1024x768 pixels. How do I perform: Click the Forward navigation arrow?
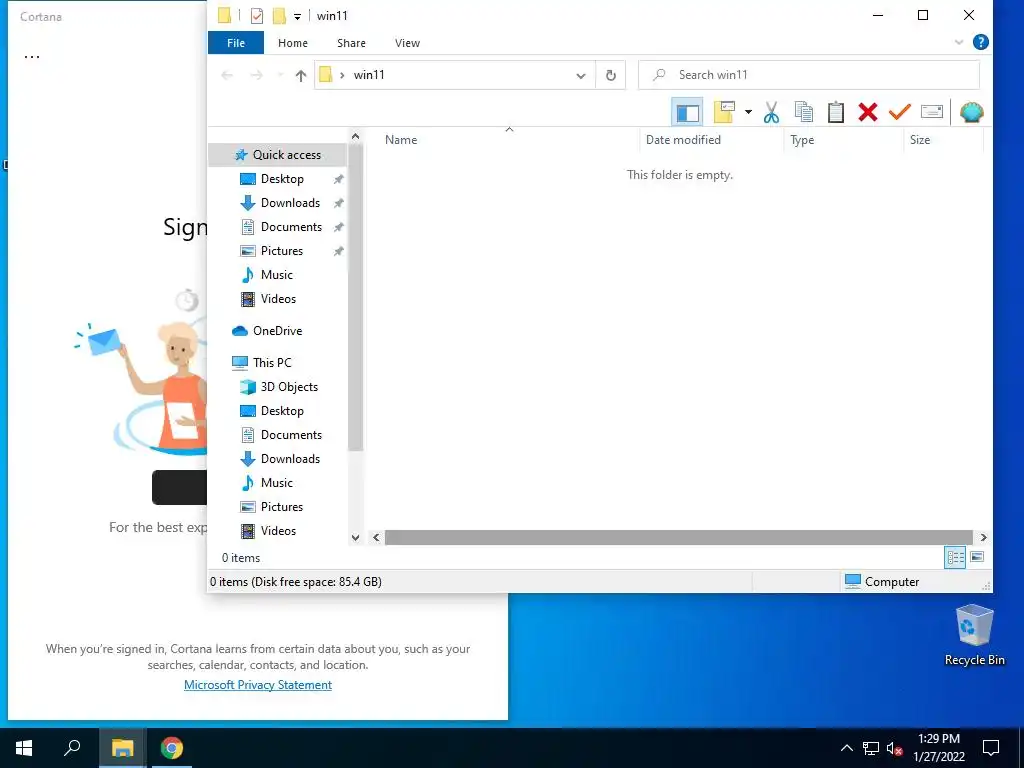256,75
